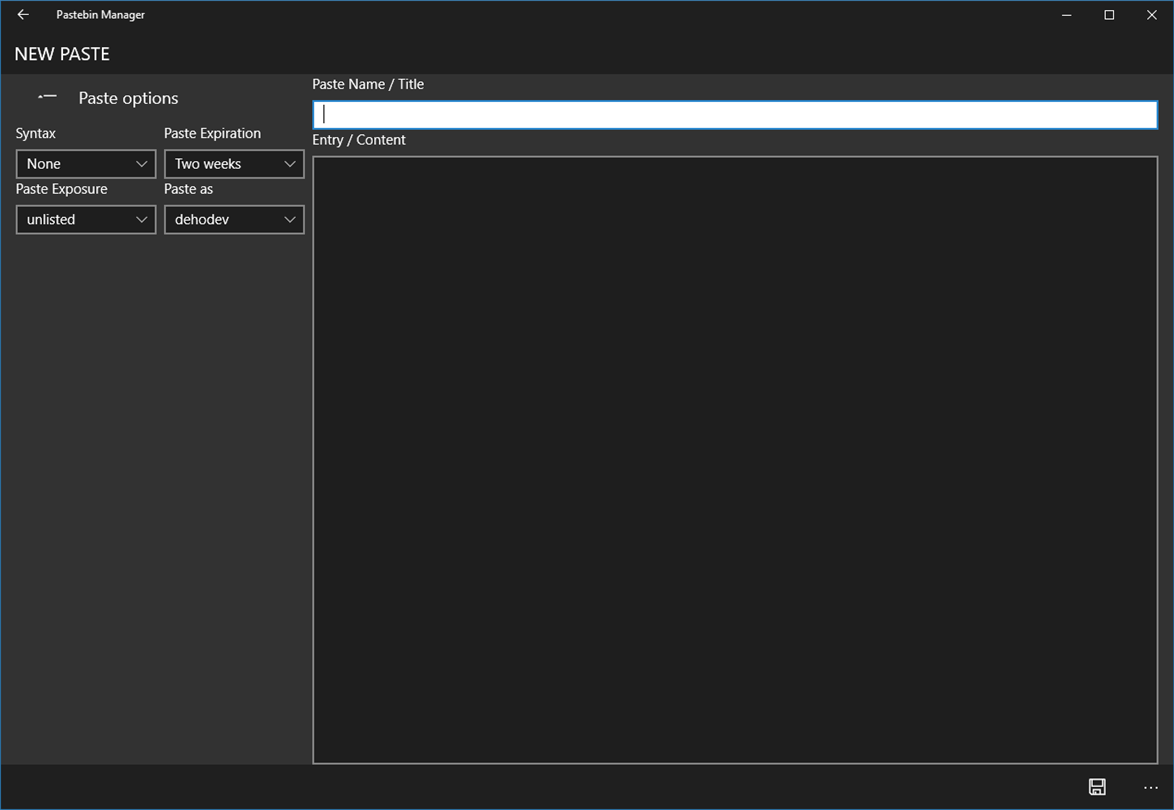Click the Paste as label
This screenshot has height=810, width=1174.
pyautogui.click(x=189, y=189)
